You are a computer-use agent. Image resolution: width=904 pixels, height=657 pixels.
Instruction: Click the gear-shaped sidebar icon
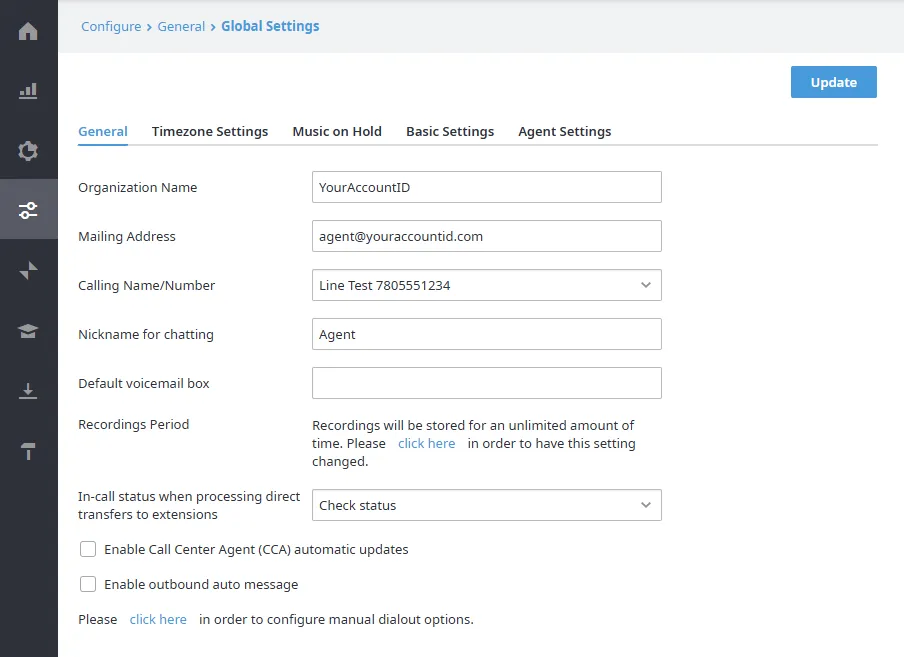[28, 150]
